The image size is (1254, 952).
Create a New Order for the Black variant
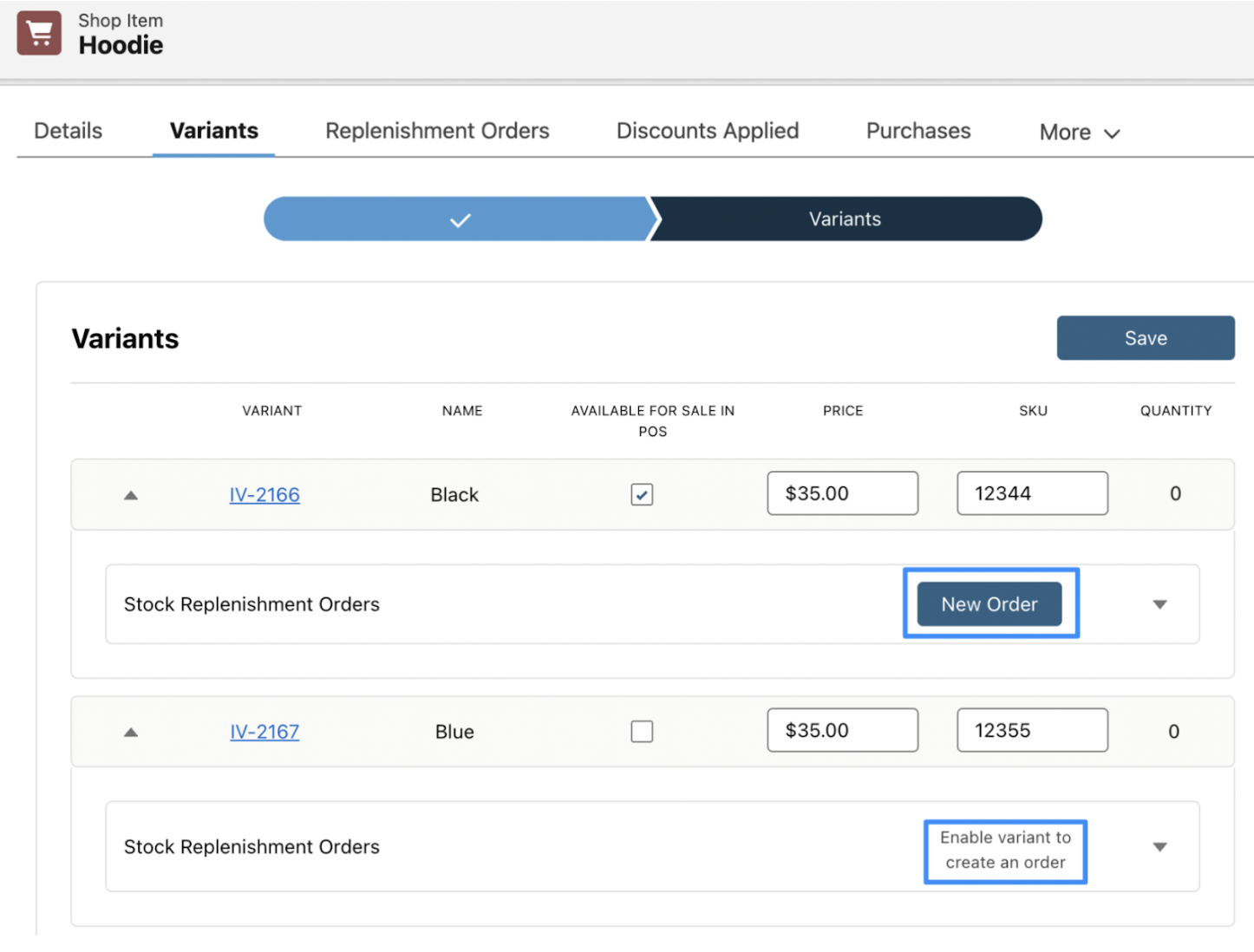(989, 604)
